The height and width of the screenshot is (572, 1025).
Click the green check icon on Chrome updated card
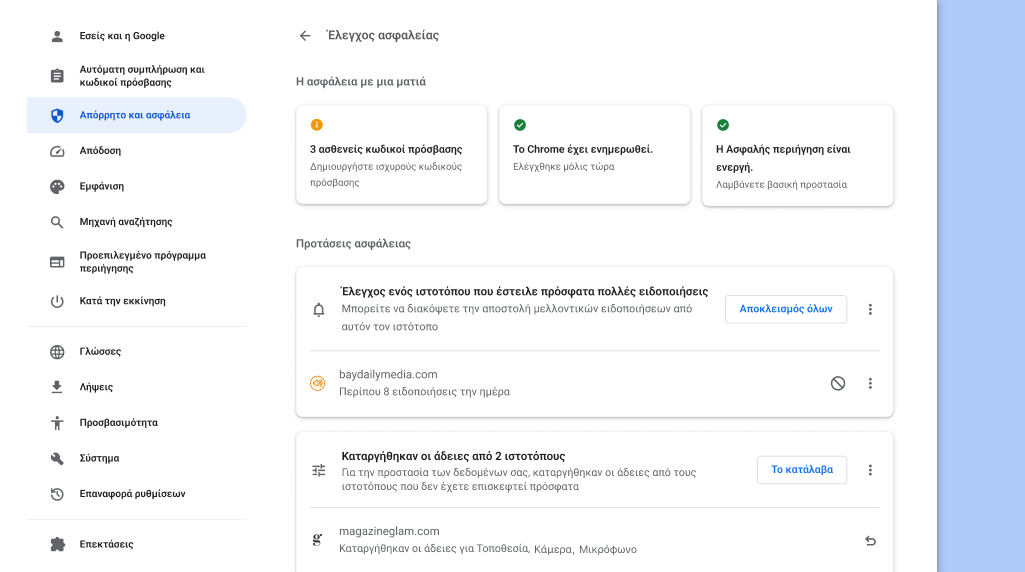tap(520, 125)
